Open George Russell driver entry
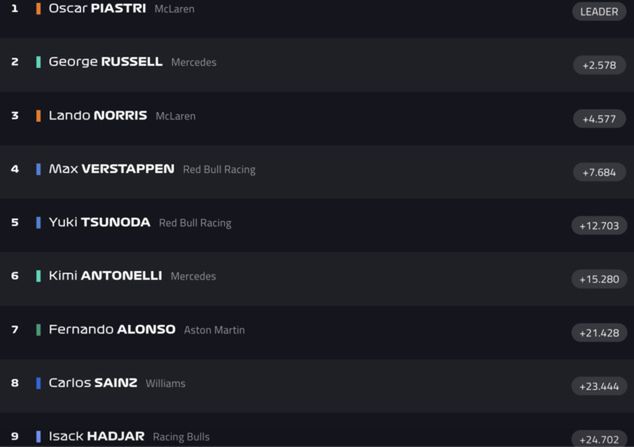634x447 pixels. (x=105, y=62)
